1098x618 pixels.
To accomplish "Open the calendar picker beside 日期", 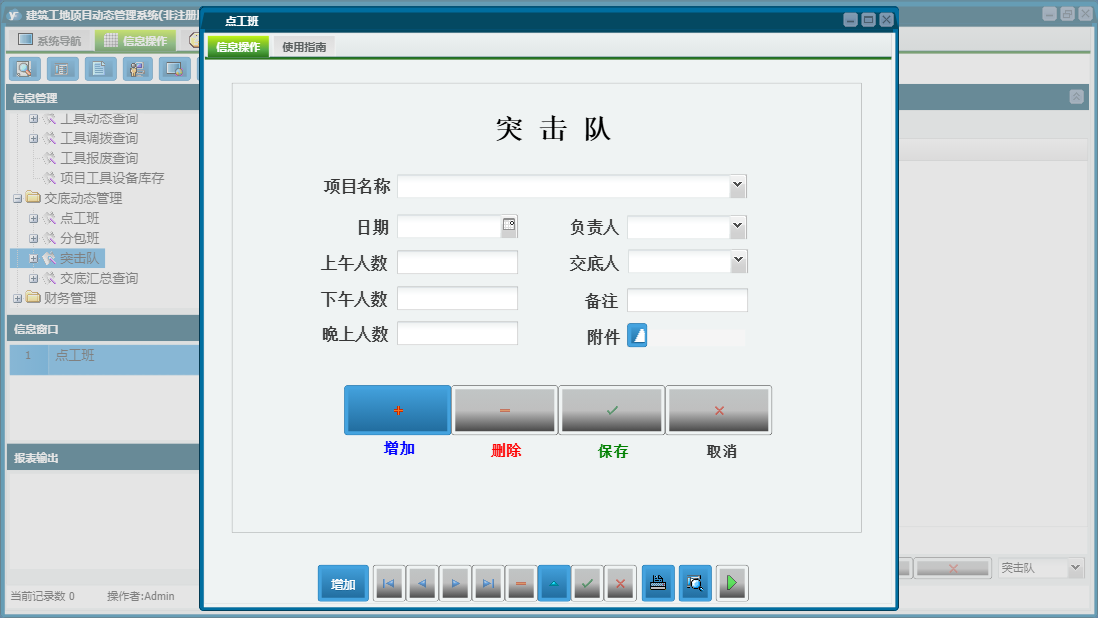I will coord(509,226).
